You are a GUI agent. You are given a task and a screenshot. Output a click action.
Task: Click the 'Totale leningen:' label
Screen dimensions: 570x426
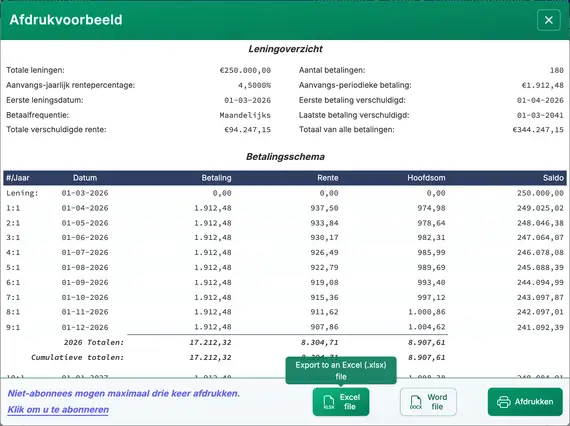[35, 70]
